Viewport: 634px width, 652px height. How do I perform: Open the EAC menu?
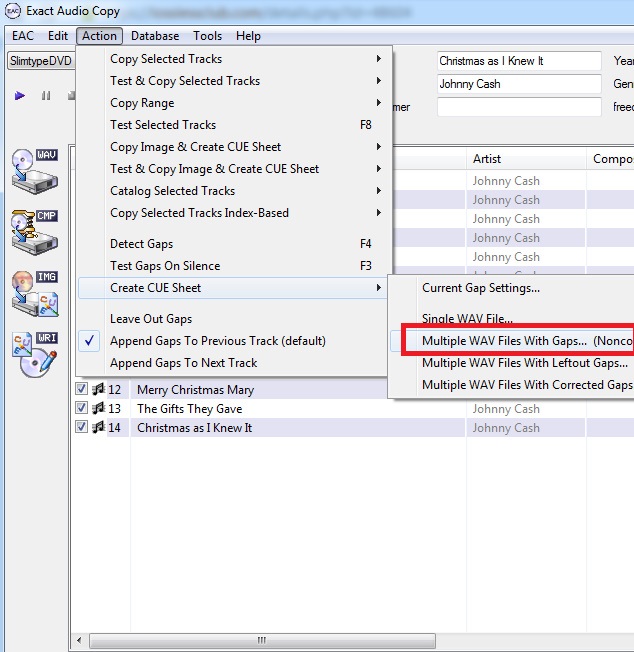click(x=22, y=36)
